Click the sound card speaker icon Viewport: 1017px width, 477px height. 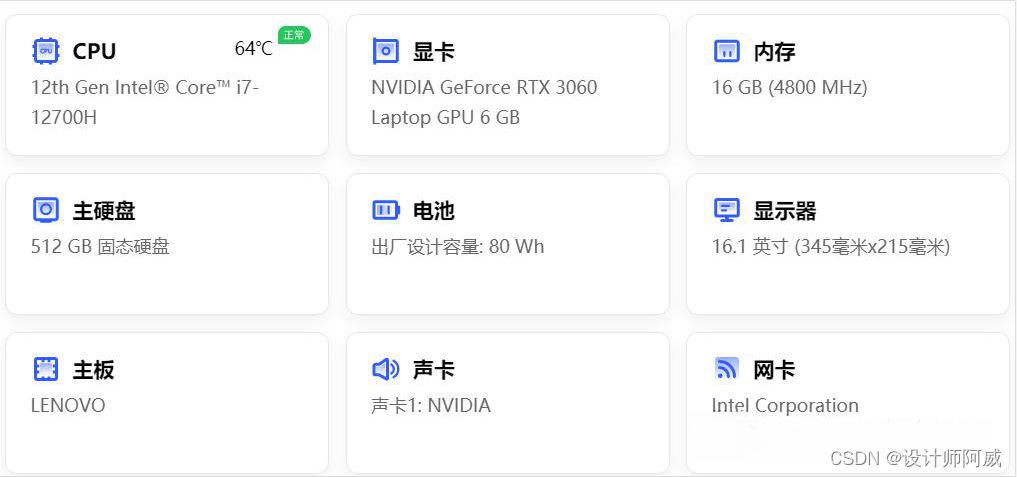point(385,369)
